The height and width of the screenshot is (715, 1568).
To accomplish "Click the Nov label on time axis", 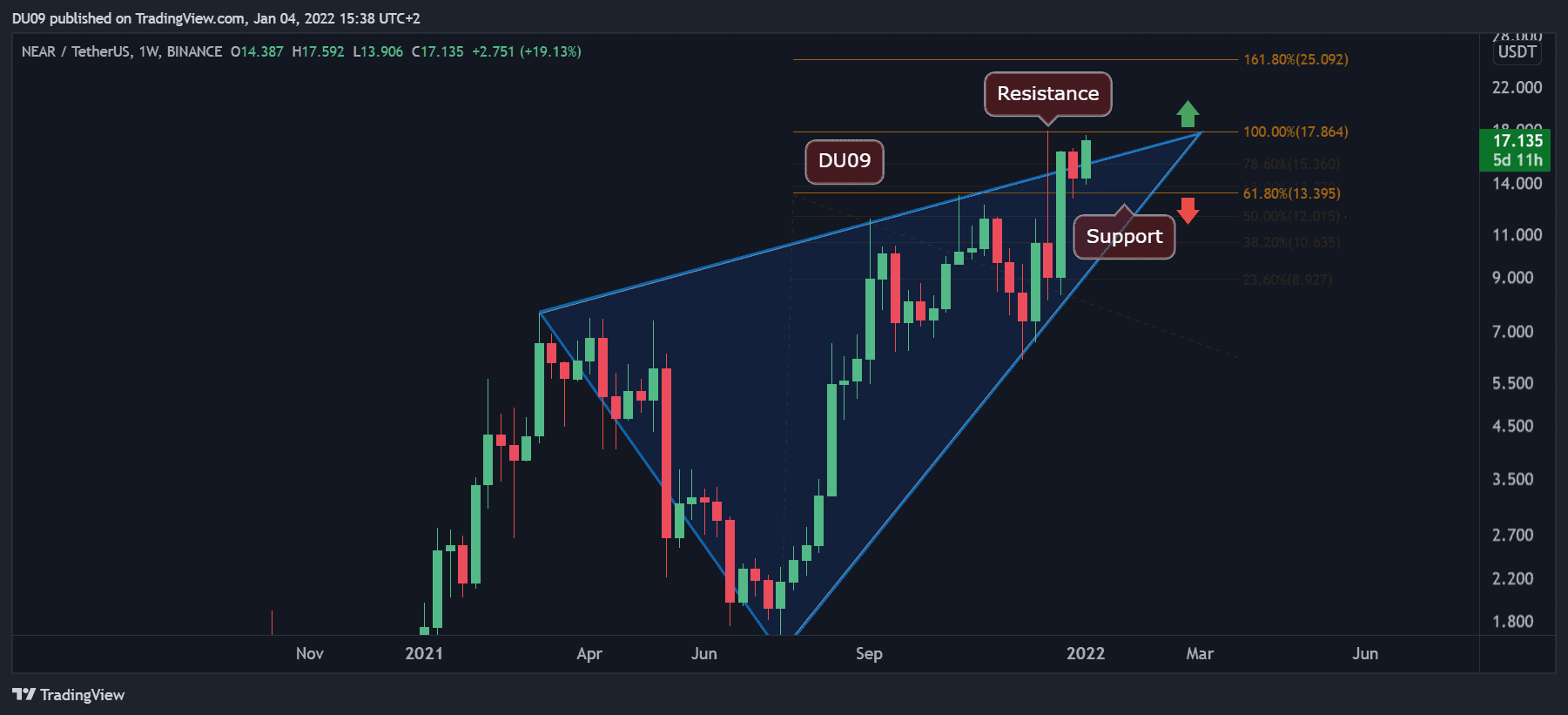I will [x=310, y=654].
